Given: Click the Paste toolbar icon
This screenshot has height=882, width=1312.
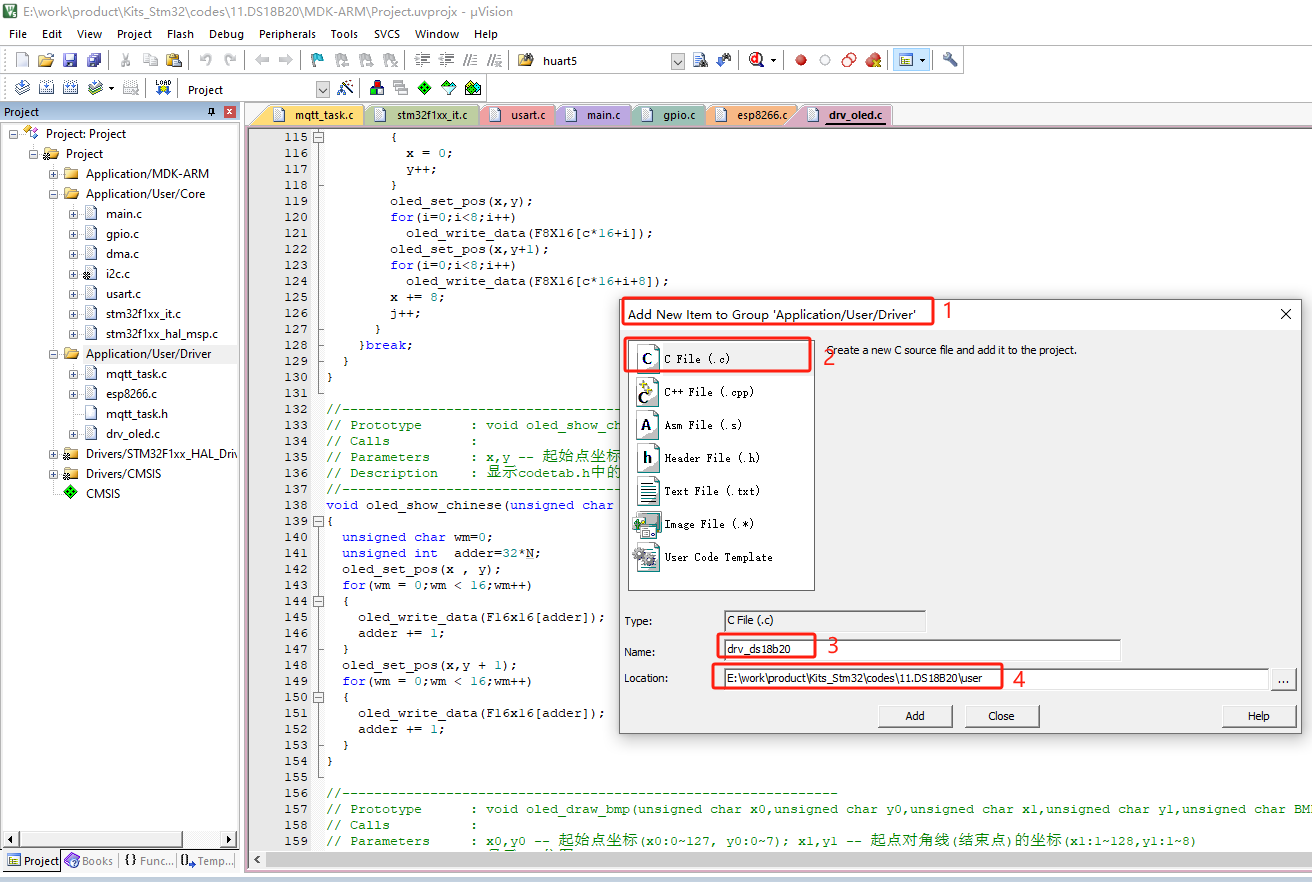Looking at the screenshot, I should 174,60.
